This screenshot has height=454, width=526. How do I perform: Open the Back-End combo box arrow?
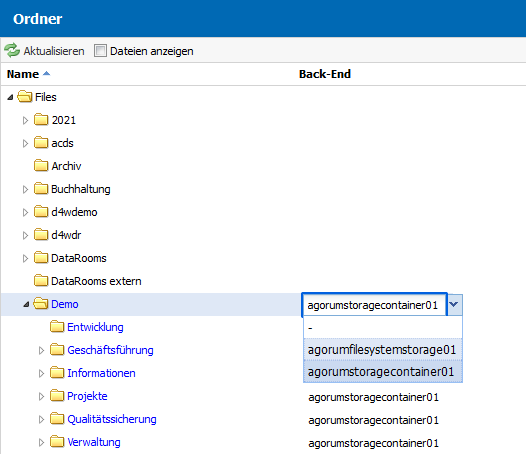454,304
